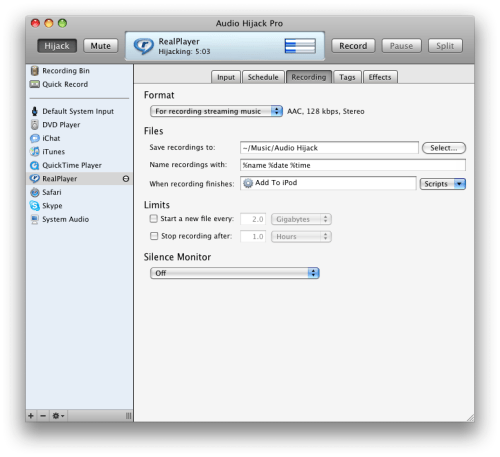Open the Silence Monitor Off dropdown

click(235, 273)
